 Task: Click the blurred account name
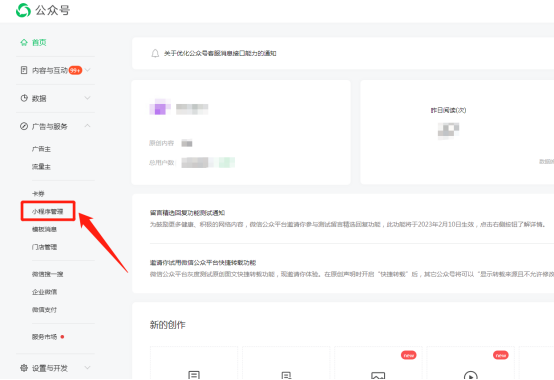(192, 109)
